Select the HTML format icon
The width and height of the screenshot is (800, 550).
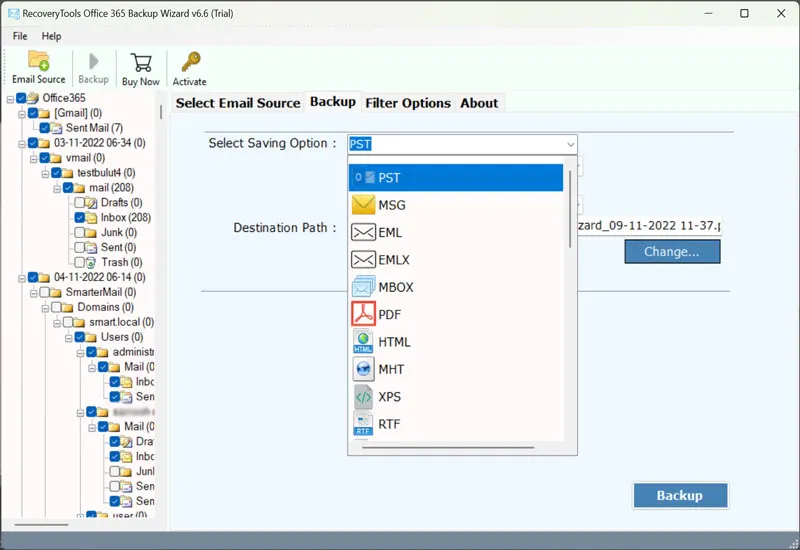[x=363, y=342]
